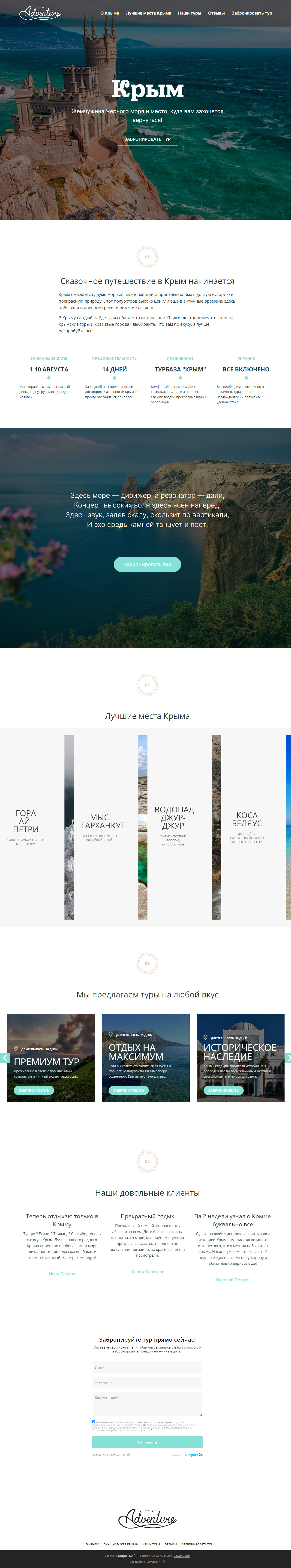
Task: Click '1-10 АВГУСТА' dates heading
Action: 49,370
